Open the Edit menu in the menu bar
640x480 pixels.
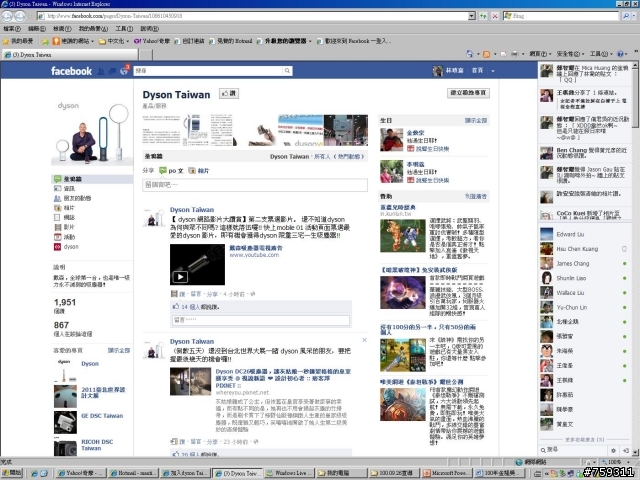click(x=36, y=29)
